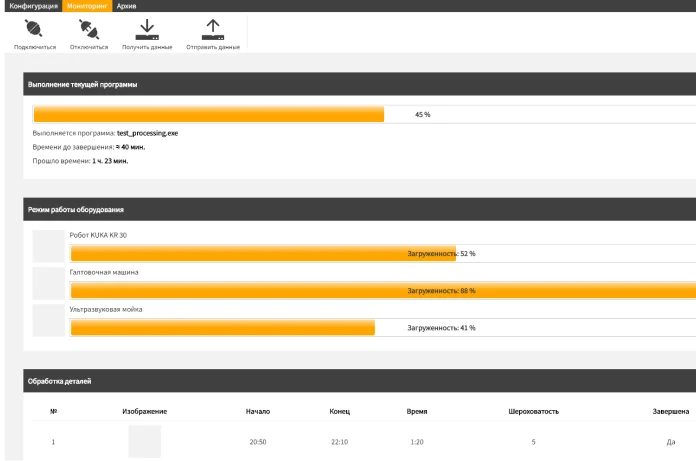The width and height of the screenshot is (696, 461).
Task: Click the Да completed cell
Action: (x=671, y=442)
